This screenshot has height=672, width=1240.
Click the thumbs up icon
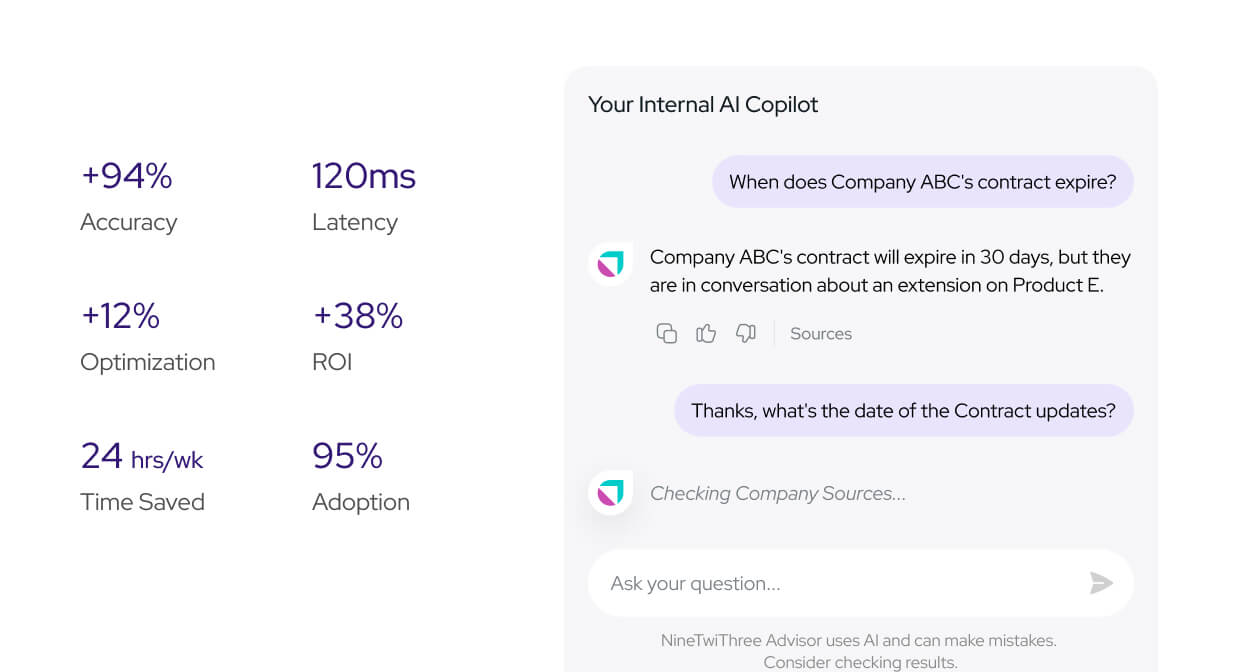point(706,334)
